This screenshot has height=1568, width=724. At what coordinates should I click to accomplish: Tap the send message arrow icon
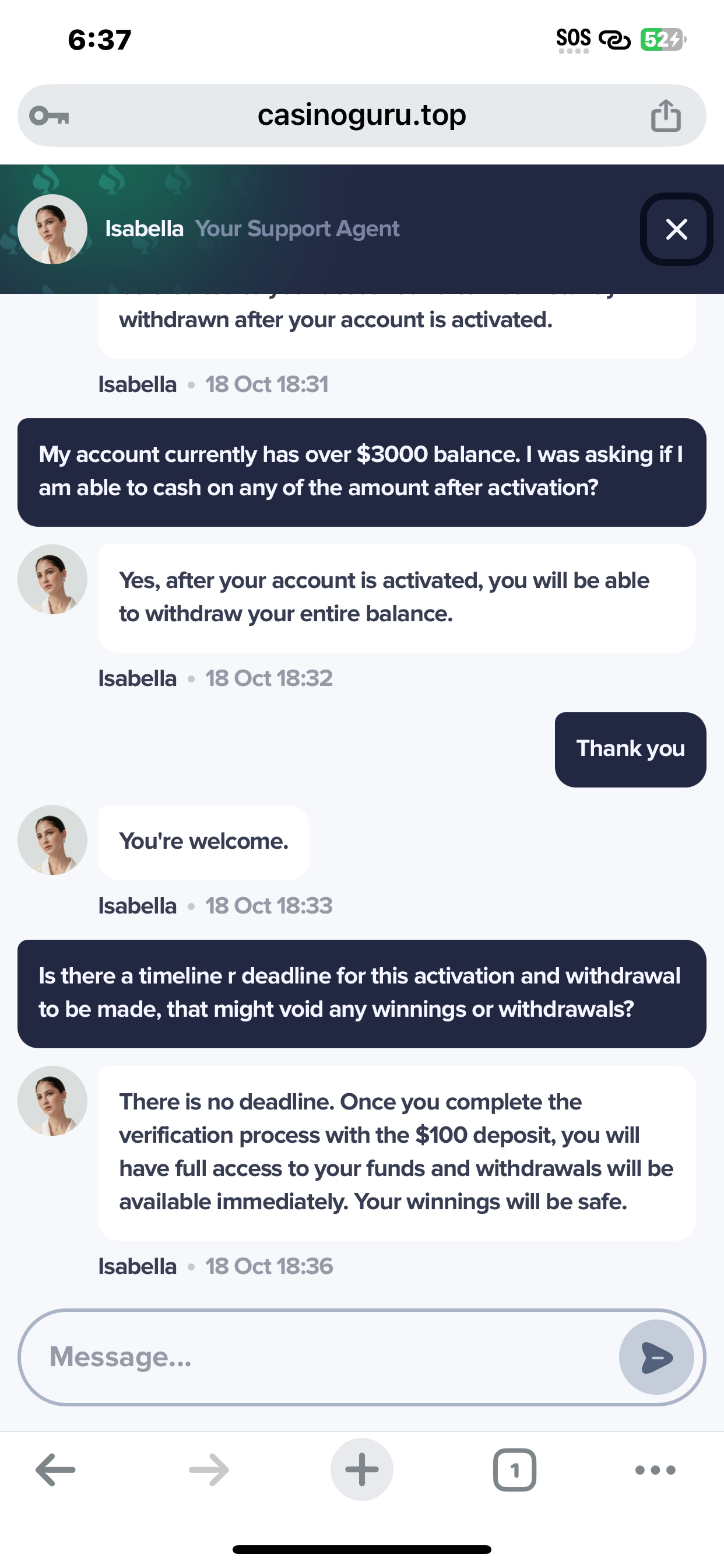click(656, 1357)
